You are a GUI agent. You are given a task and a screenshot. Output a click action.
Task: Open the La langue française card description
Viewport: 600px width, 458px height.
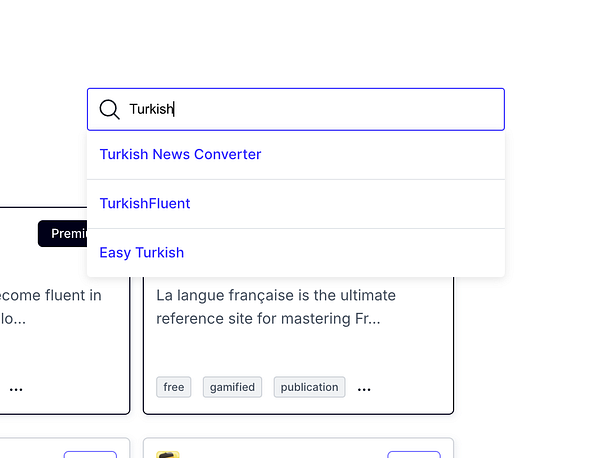(x=276, y=307)
